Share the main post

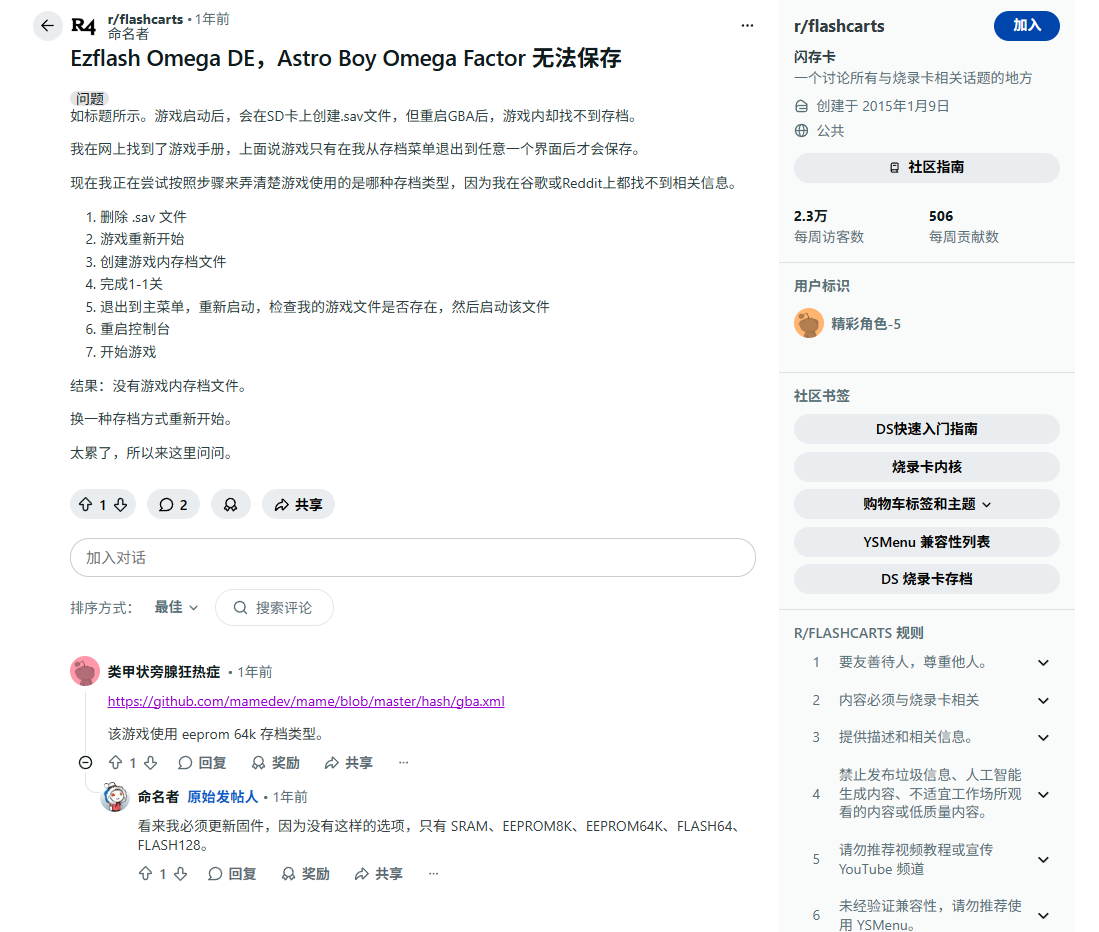click(298, 505)
